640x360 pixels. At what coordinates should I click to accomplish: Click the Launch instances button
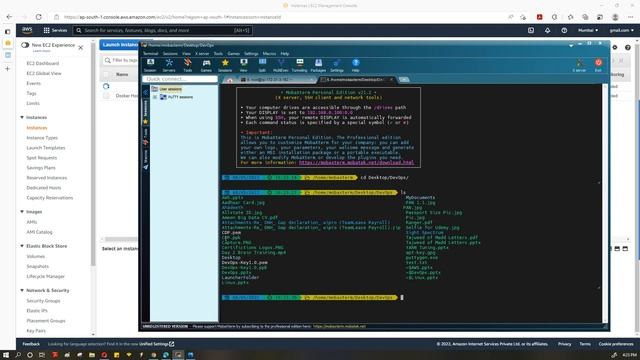pyautogui.click(x=120, y=44)
